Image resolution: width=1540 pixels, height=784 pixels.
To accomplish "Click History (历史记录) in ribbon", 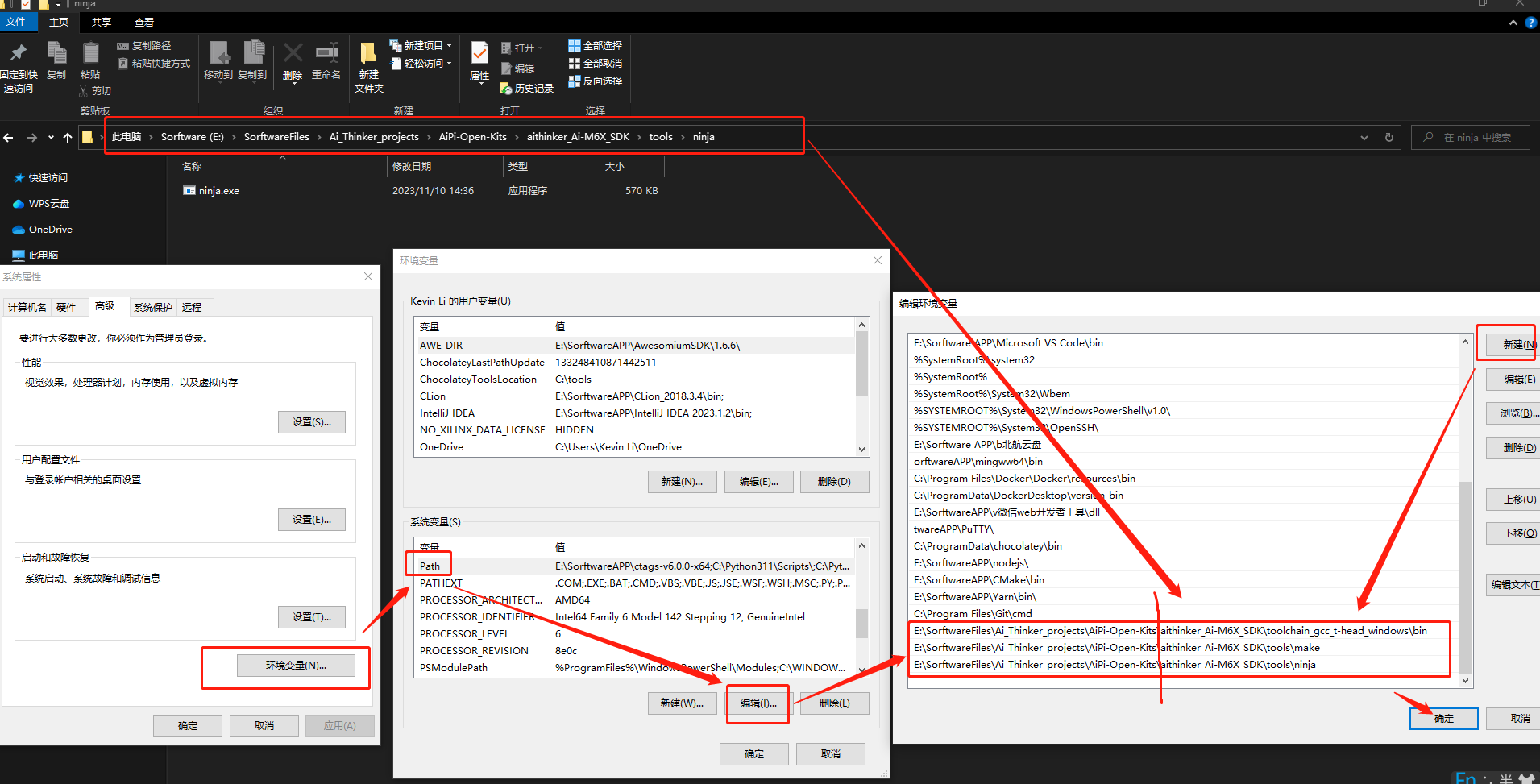I will (x=527, y=89).
